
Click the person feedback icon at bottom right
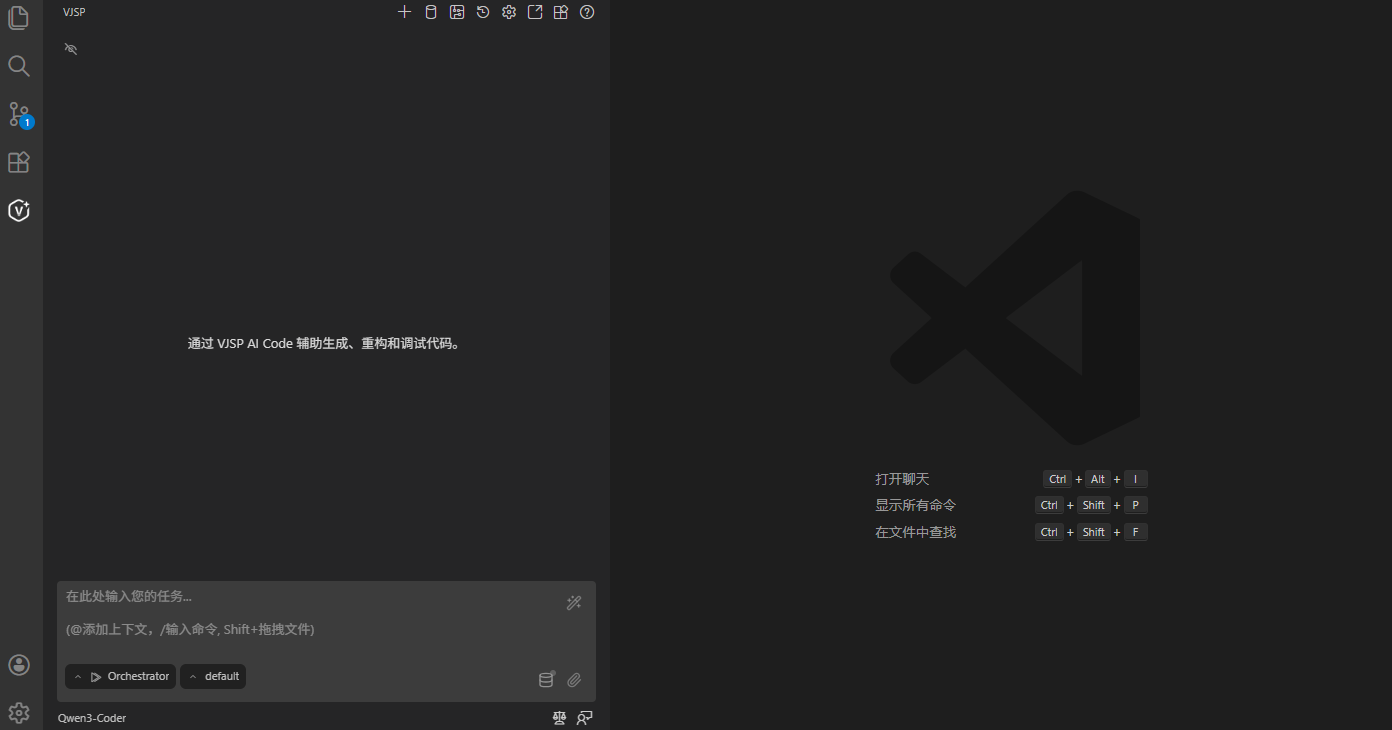click(x=585, y=718)
